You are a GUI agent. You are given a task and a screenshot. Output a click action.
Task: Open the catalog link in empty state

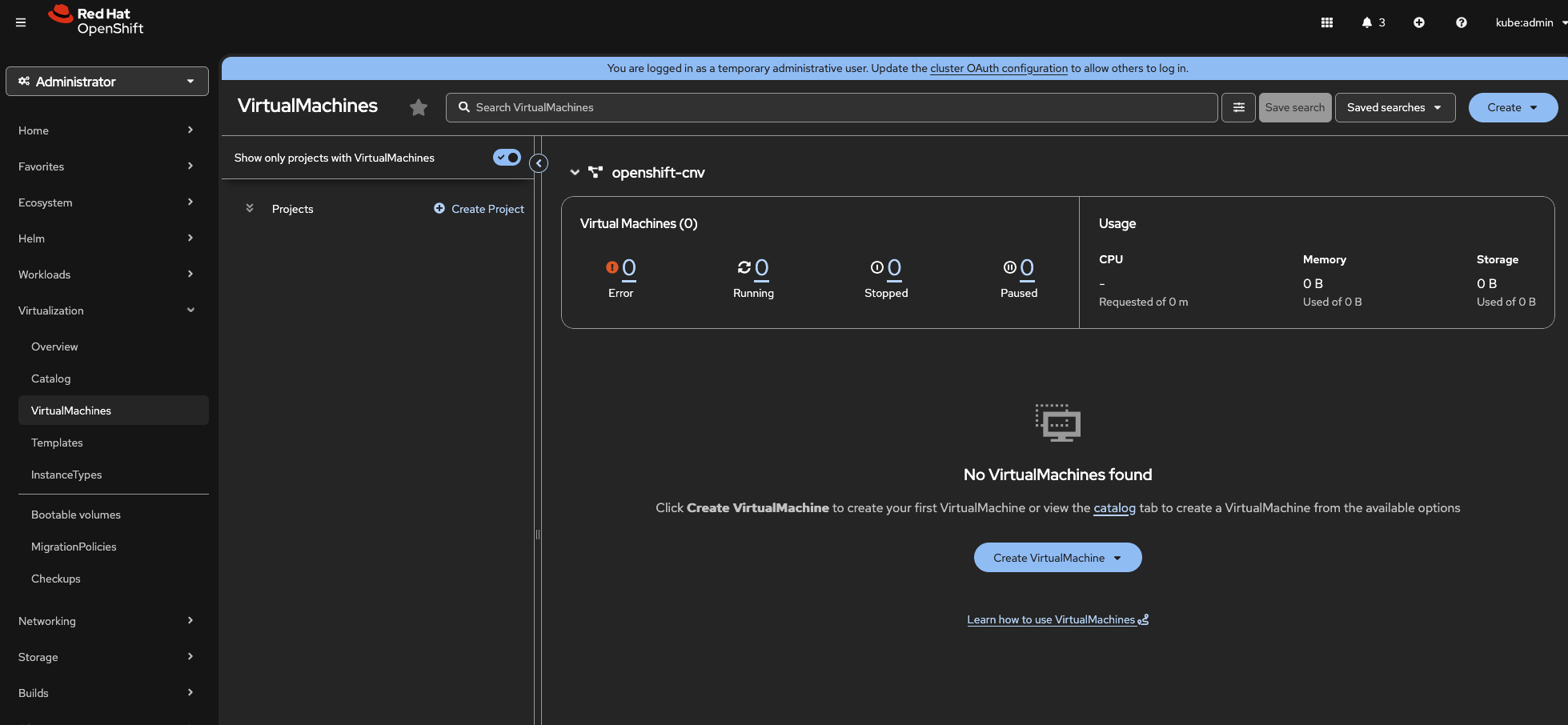point(1114,508)
